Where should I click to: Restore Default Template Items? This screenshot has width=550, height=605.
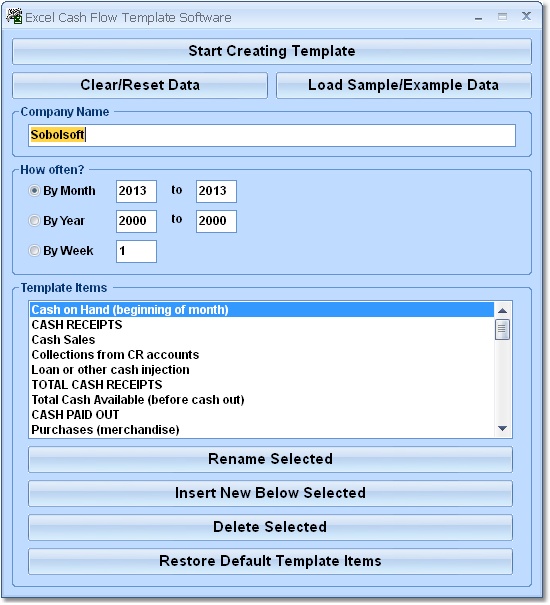click(270, 561)
